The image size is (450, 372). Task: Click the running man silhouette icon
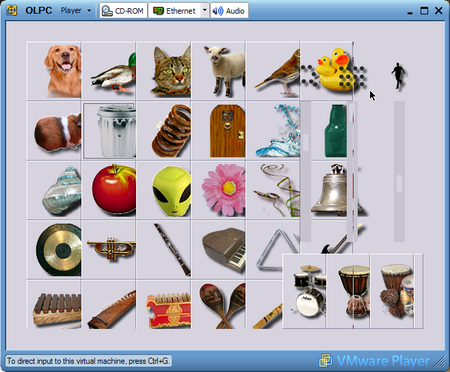pos(398,75)
